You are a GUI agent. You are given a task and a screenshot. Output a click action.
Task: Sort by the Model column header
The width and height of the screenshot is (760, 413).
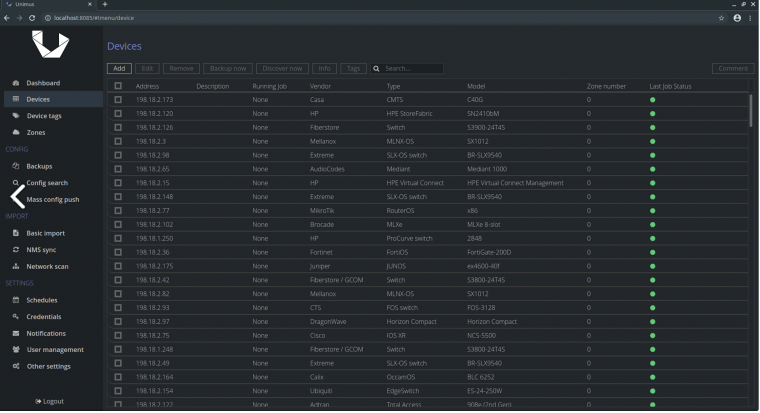(476, 86)
